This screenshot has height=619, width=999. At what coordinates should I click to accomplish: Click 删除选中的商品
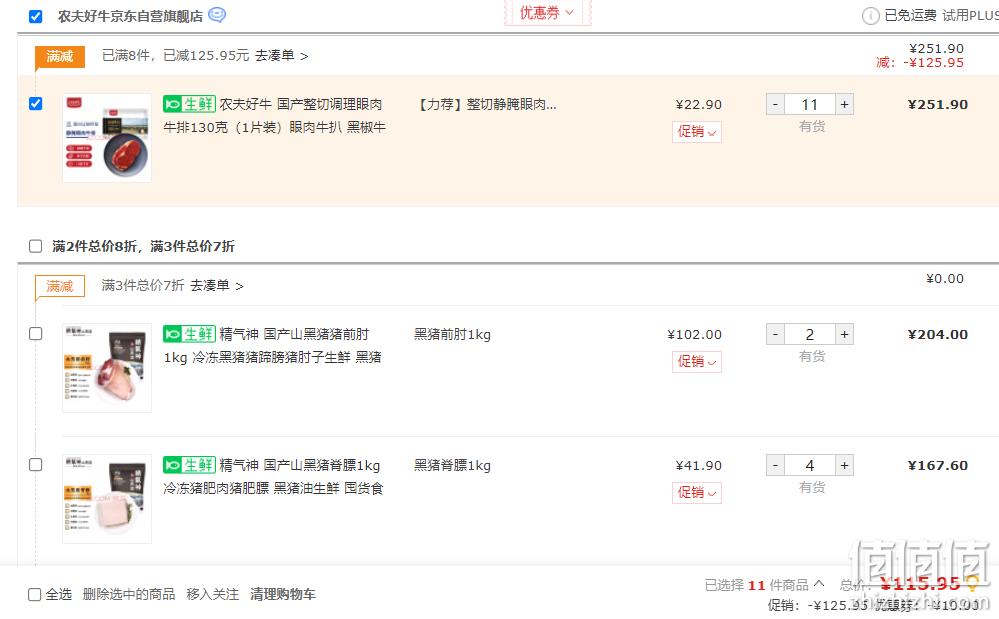pyautogui.click(x=129, y=594)
